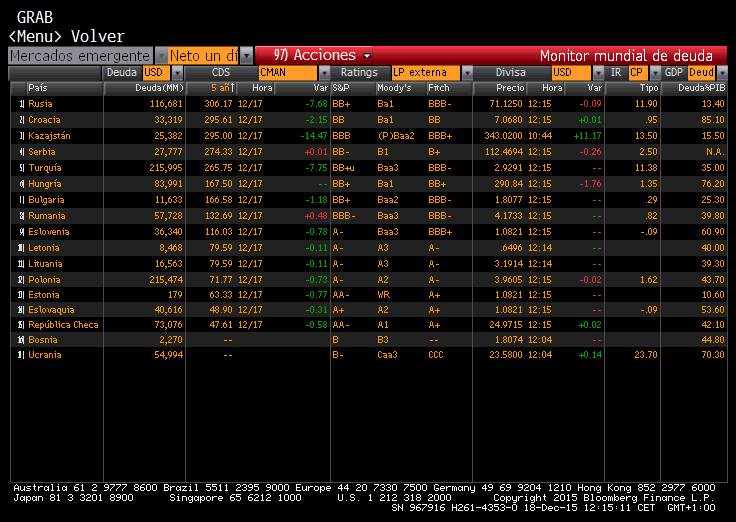Open the Deuda USD currency dropdown arrow
The image size is (736, 522).
[177, 73]
